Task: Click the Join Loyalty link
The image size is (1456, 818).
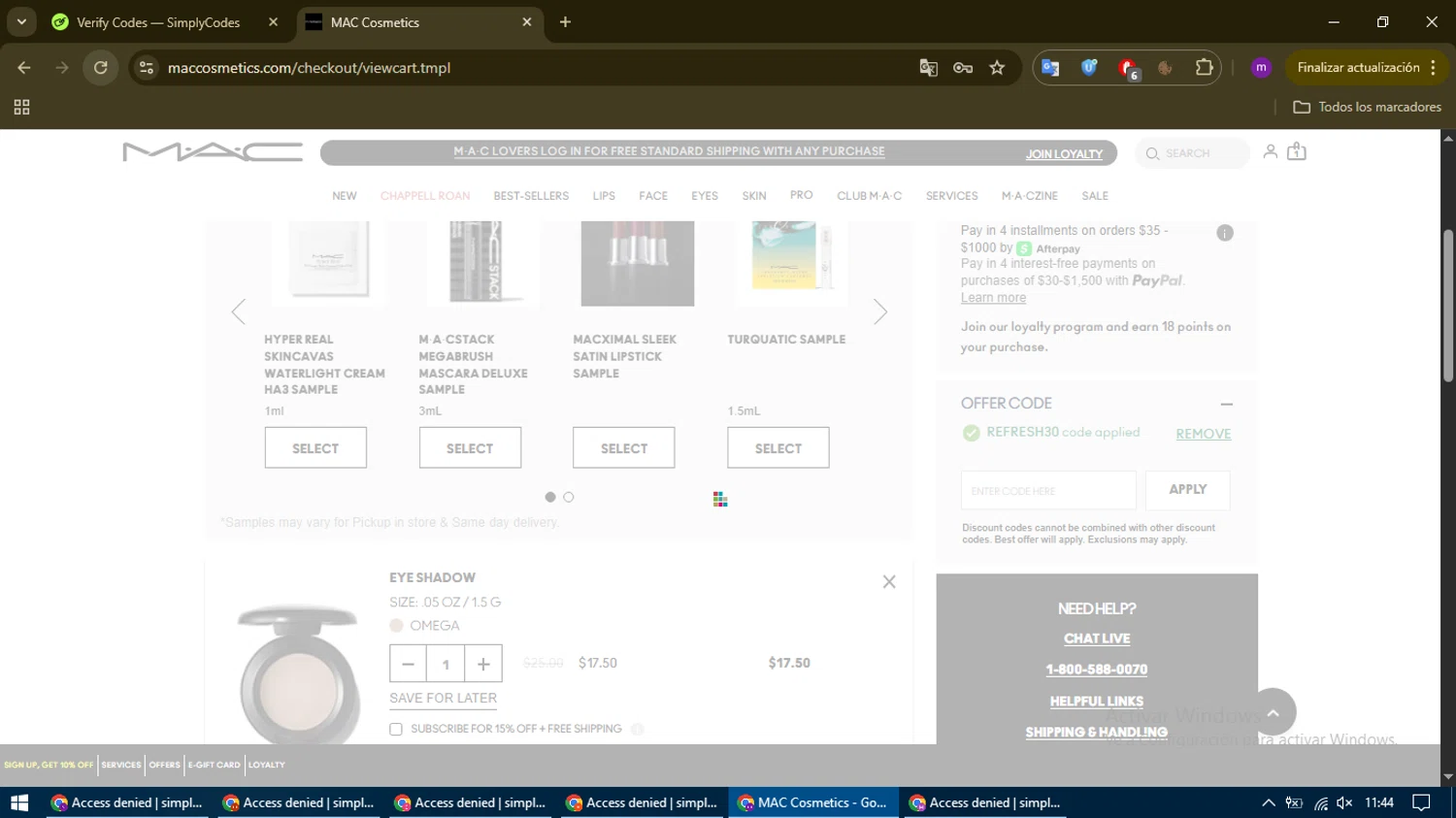Action: pyautogui.click(x=1065, y=154)
